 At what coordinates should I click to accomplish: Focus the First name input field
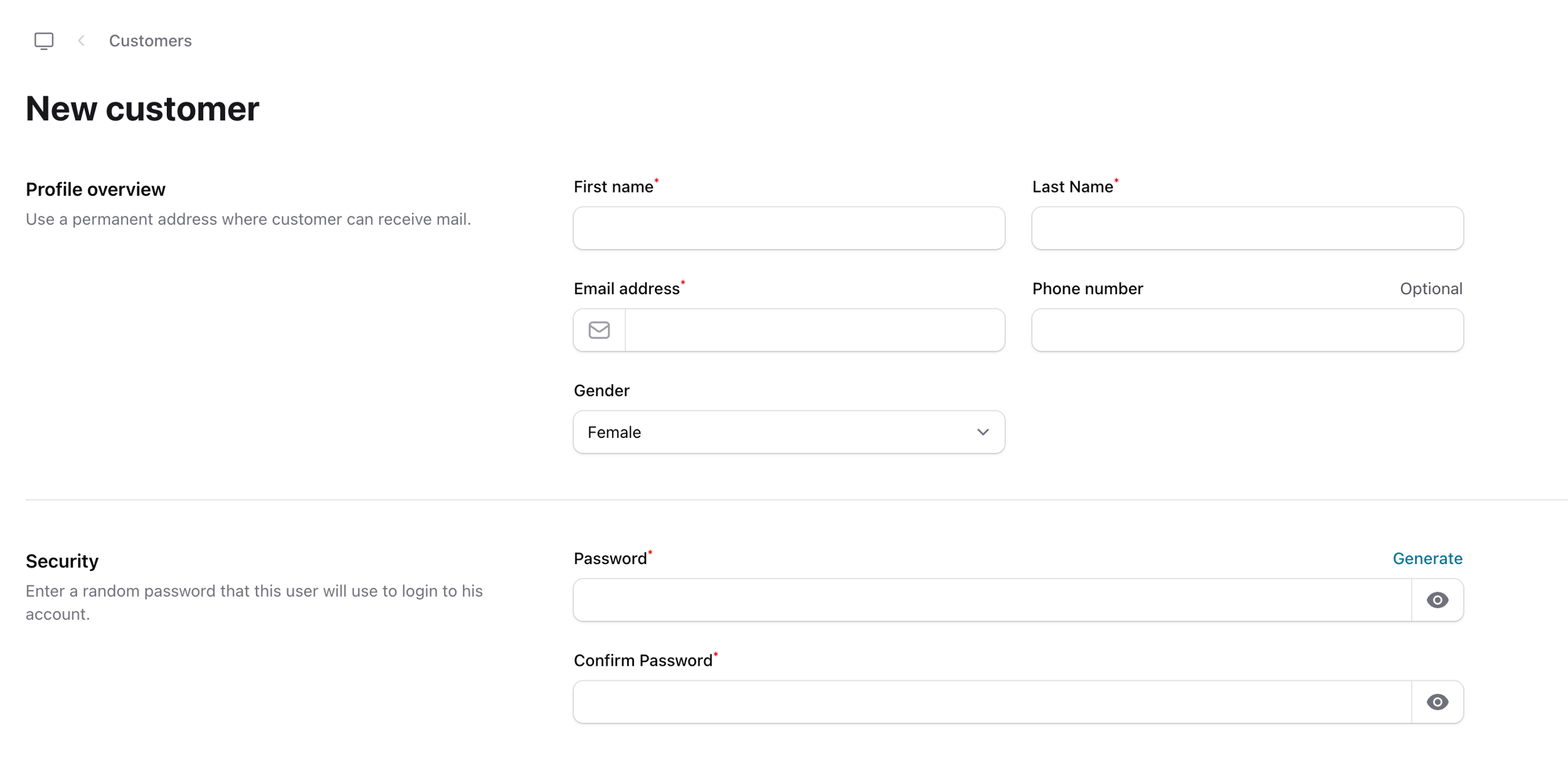pyautogui.click(x=789, y=228)
